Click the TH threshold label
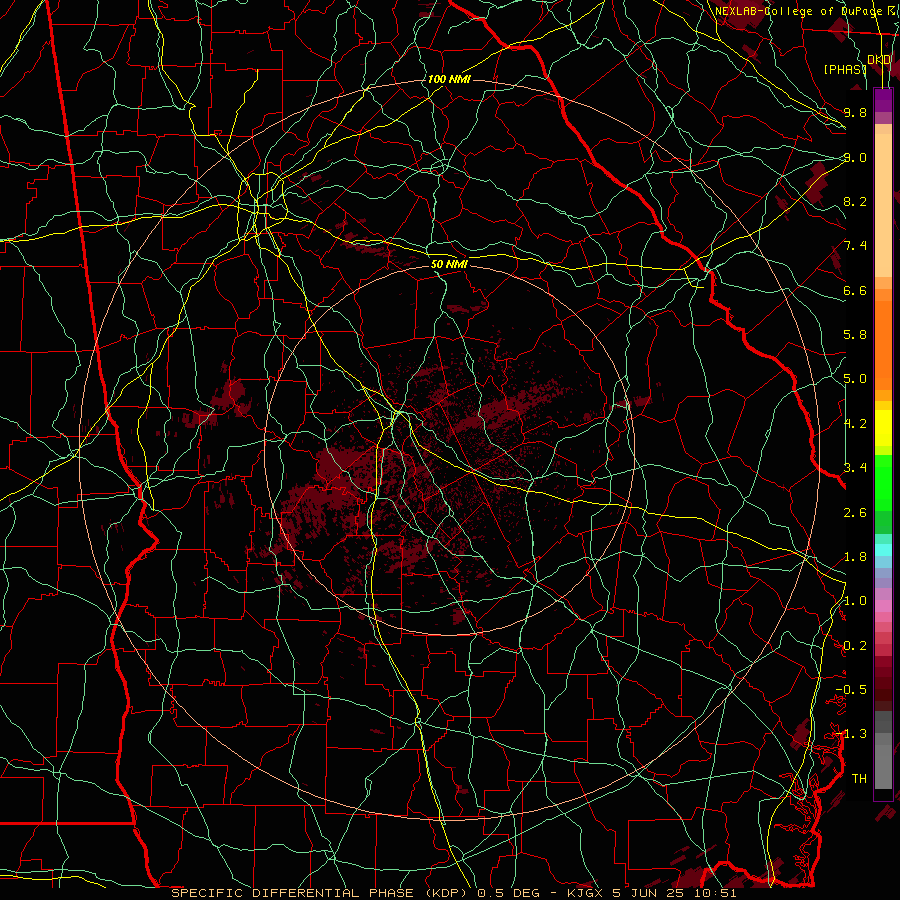This screenshot has width=900, height=900. (859, 779)
